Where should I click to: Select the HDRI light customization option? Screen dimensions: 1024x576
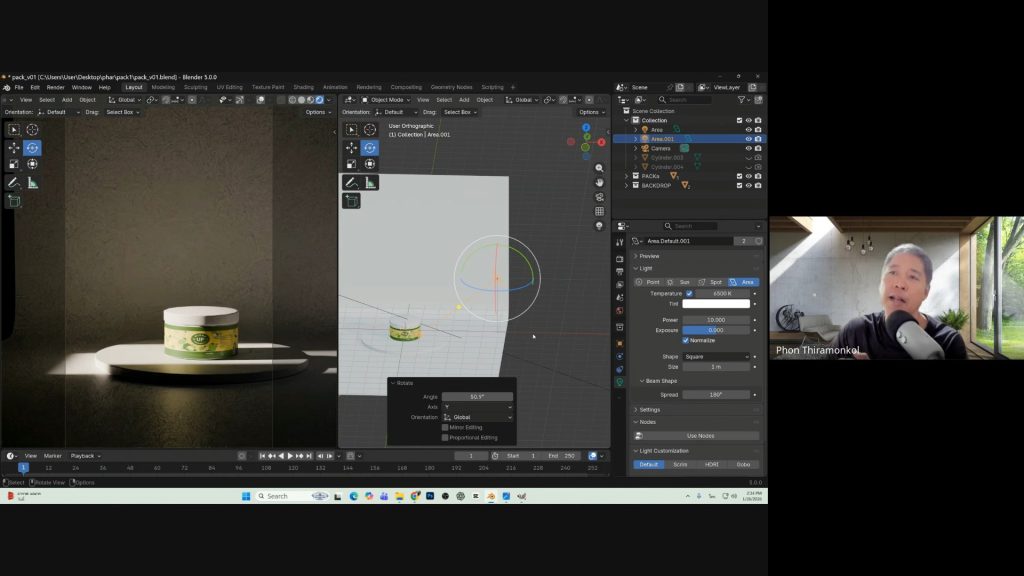pyautogui.click(x=711, y=464)
